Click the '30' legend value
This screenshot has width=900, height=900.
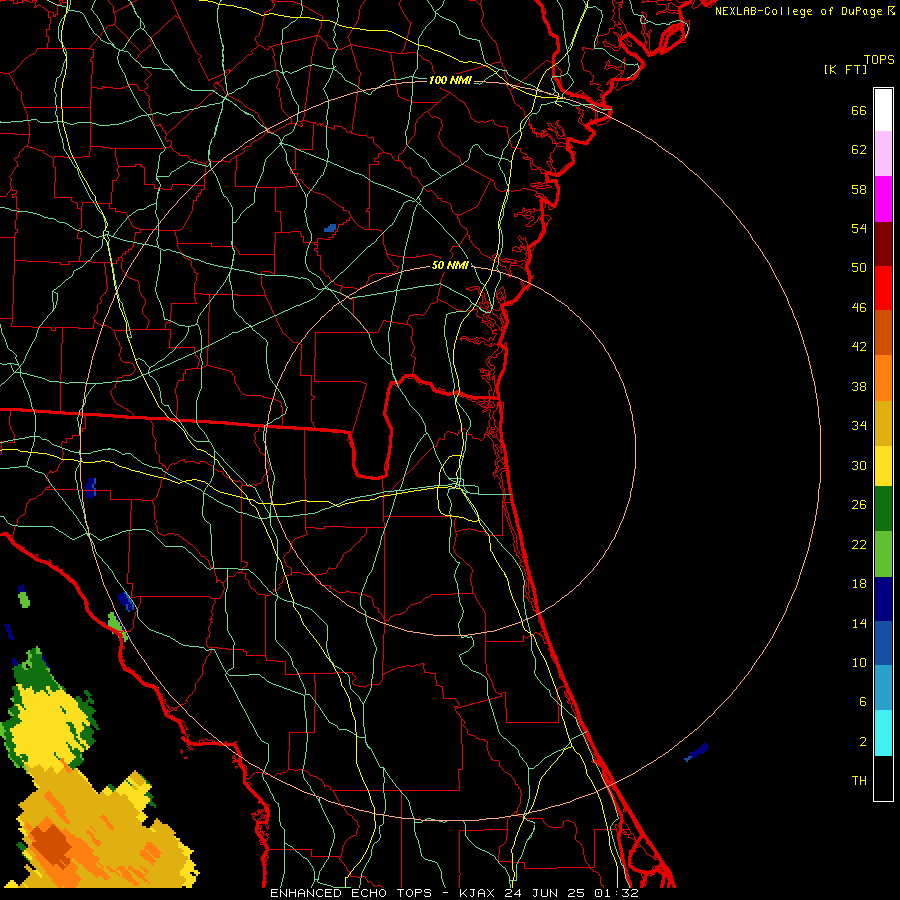click(859, 465)
